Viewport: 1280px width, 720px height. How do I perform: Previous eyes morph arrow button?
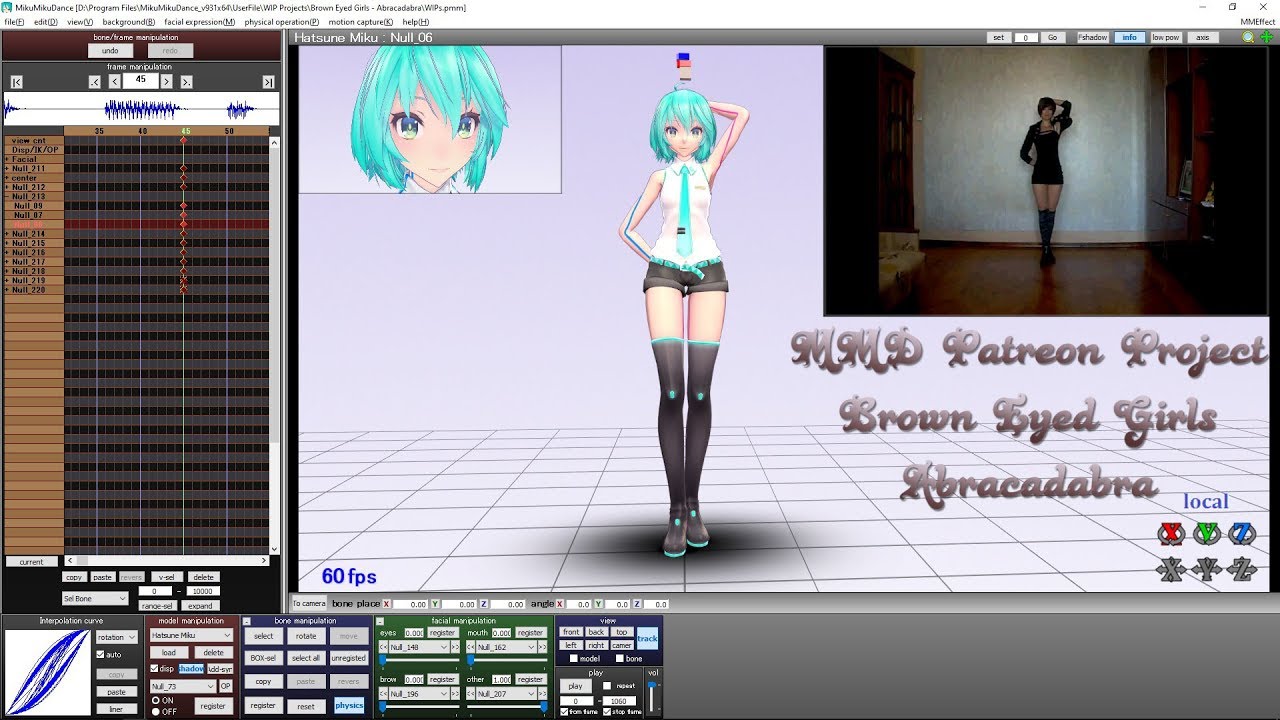point(383,647)
